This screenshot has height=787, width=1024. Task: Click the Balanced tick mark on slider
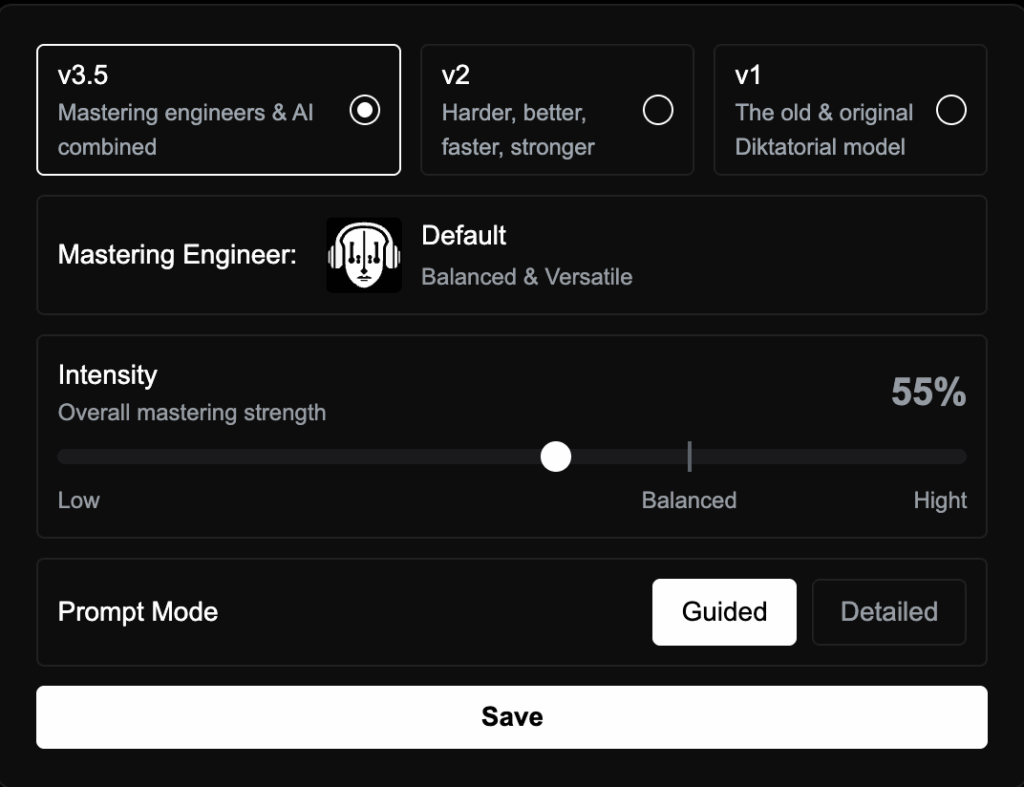click(689, 457)
